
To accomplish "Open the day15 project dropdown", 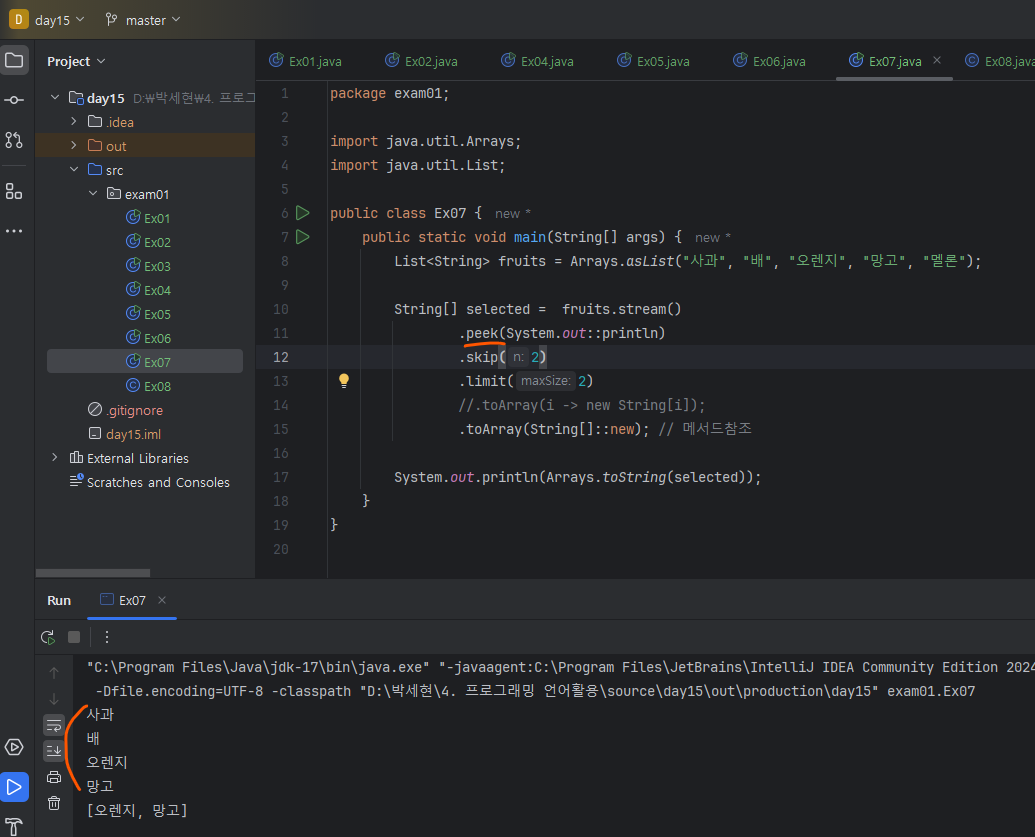I will (60, 20).
